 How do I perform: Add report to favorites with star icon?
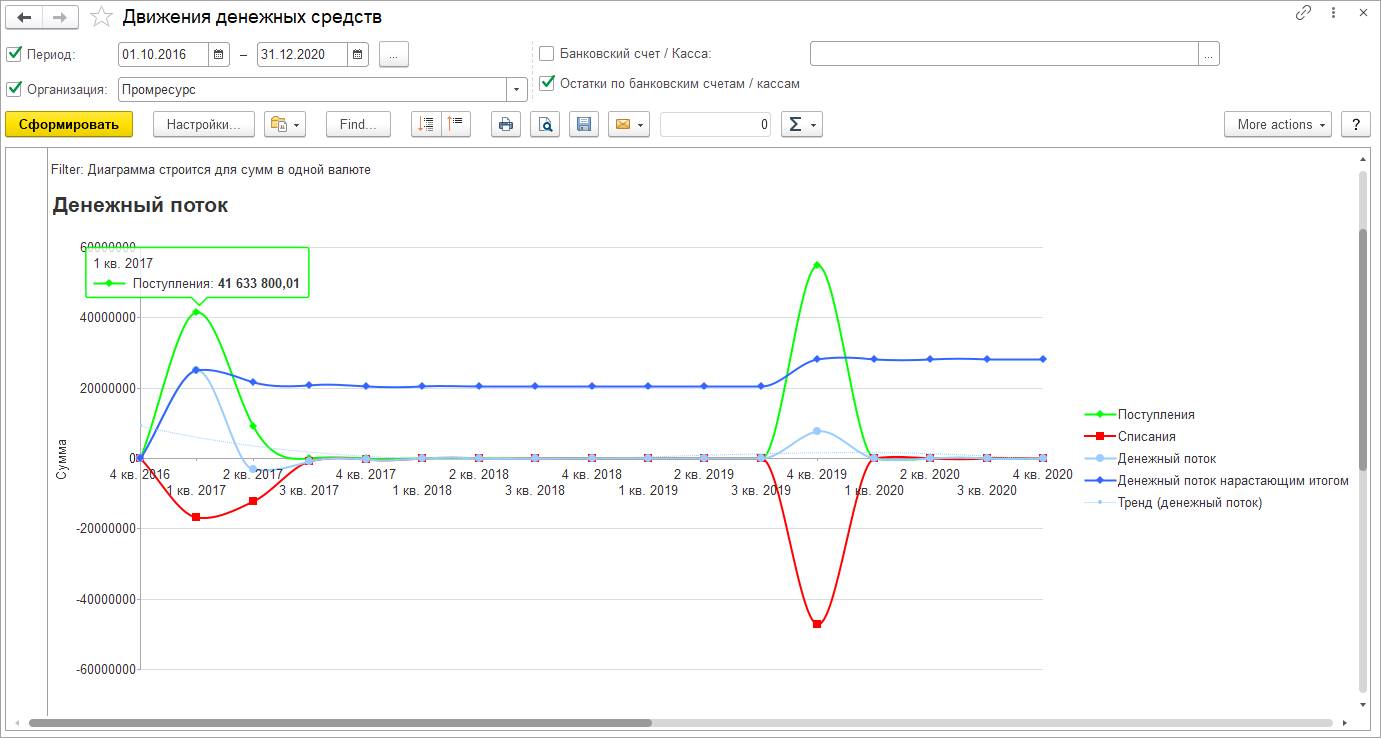tap(101, 17)
